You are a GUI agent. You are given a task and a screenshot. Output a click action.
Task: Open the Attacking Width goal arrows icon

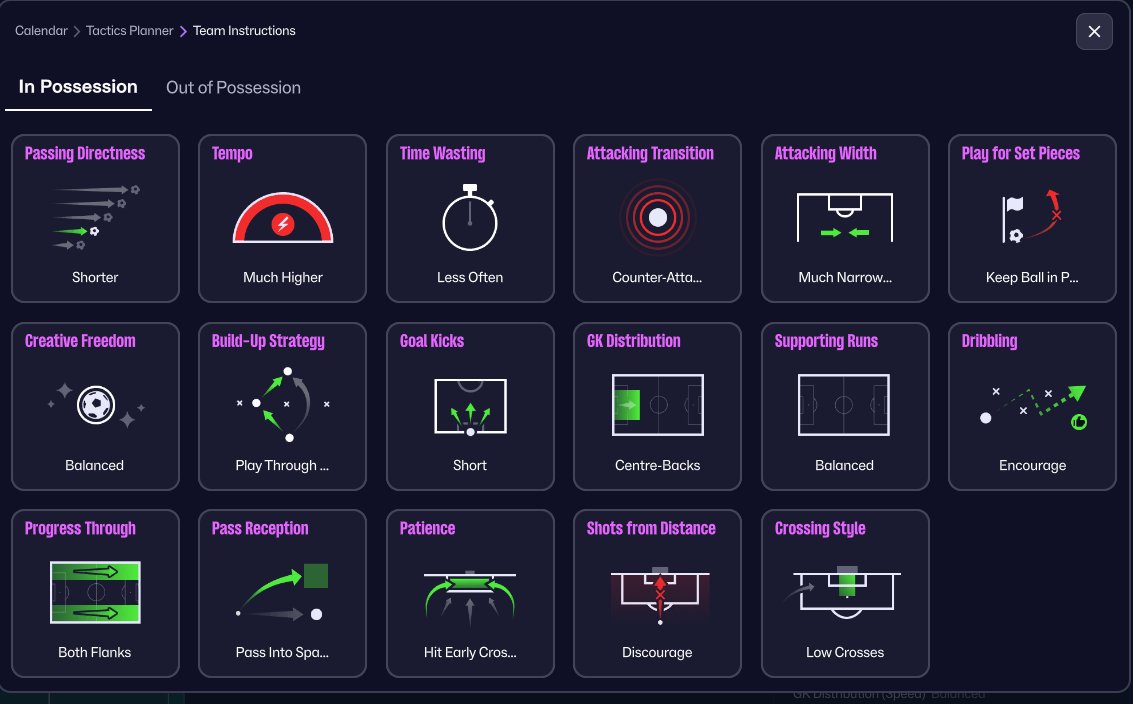[x=845, y=217]
